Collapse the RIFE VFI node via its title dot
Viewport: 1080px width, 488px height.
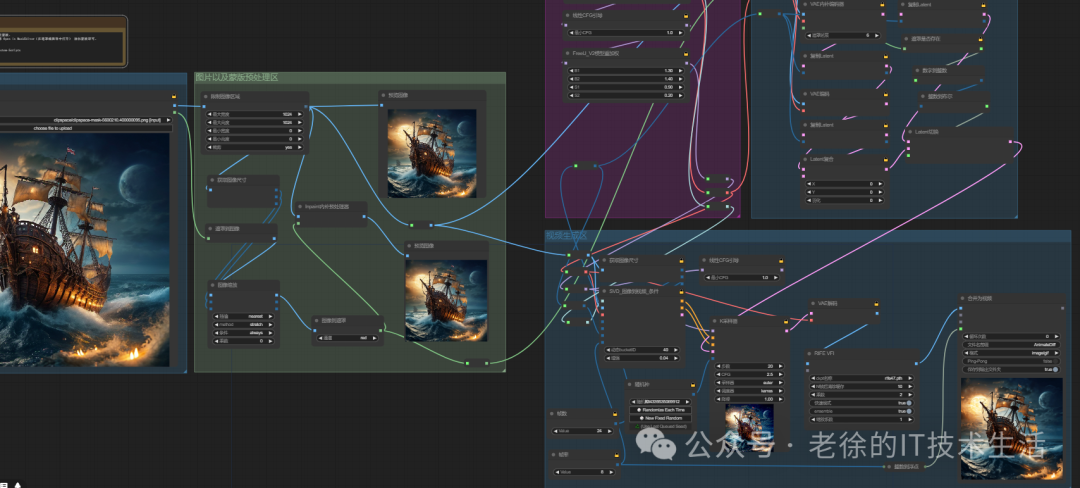[810, 353]
